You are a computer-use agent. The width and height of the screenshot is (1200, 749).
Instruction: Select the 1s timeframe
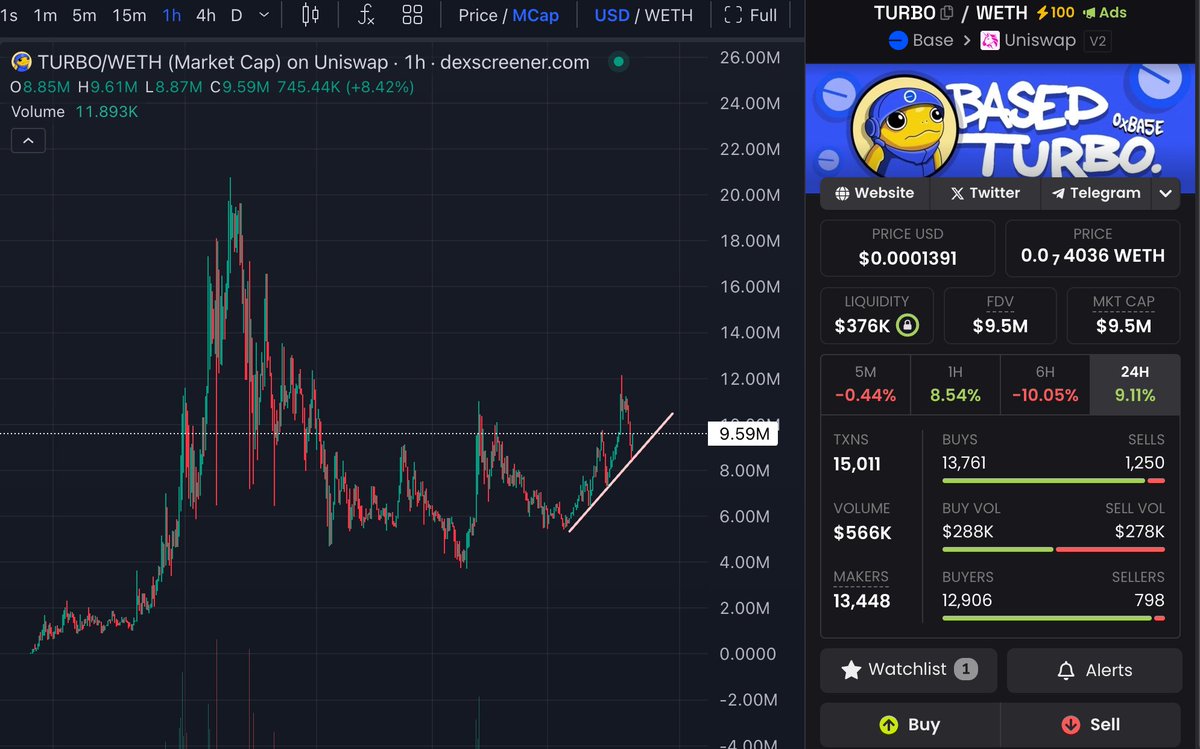[x=9, y=15]
